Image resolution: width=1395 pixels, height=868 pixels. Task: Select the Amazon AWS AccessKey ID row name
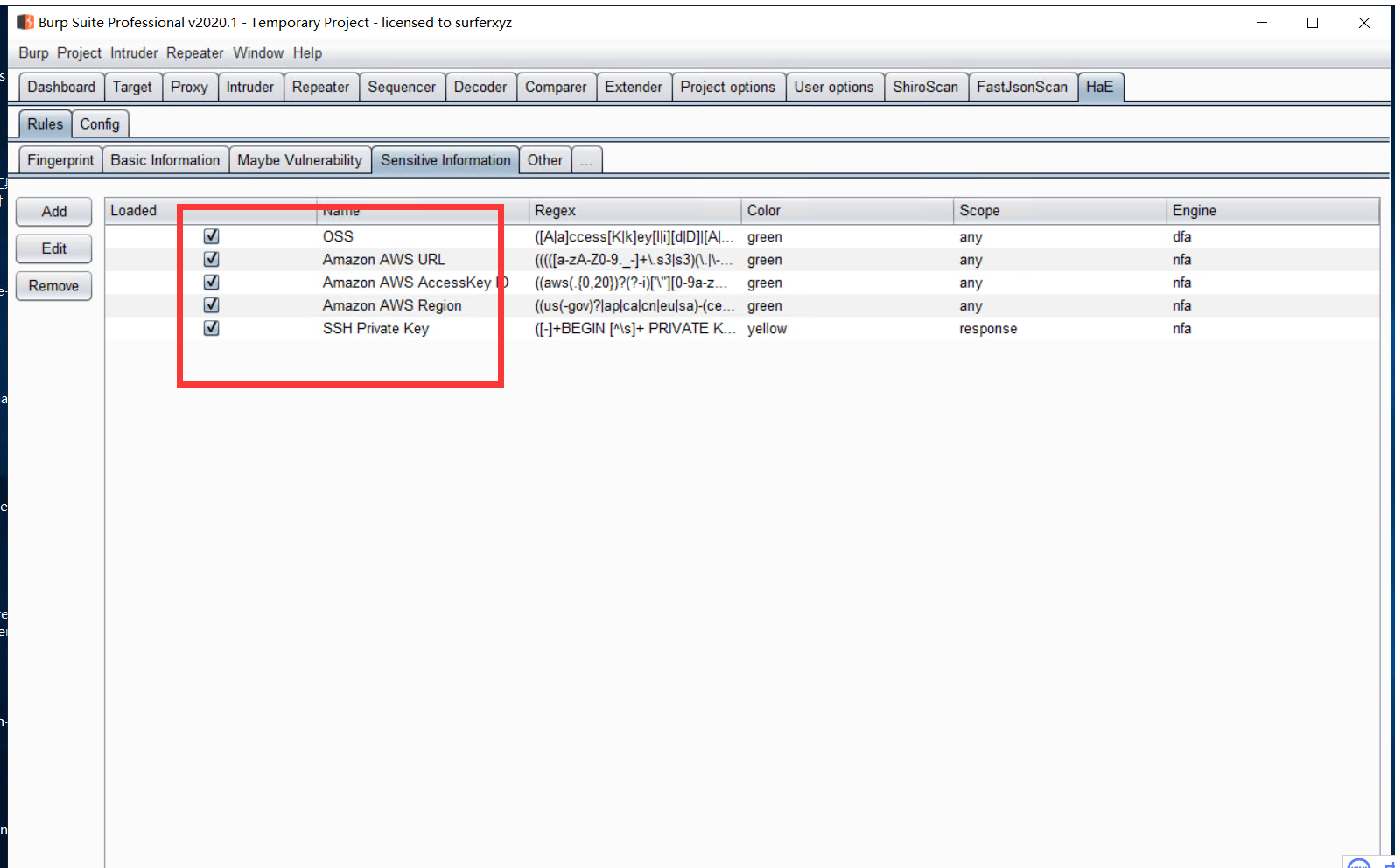pyautogui.click(x=416, y=283)
